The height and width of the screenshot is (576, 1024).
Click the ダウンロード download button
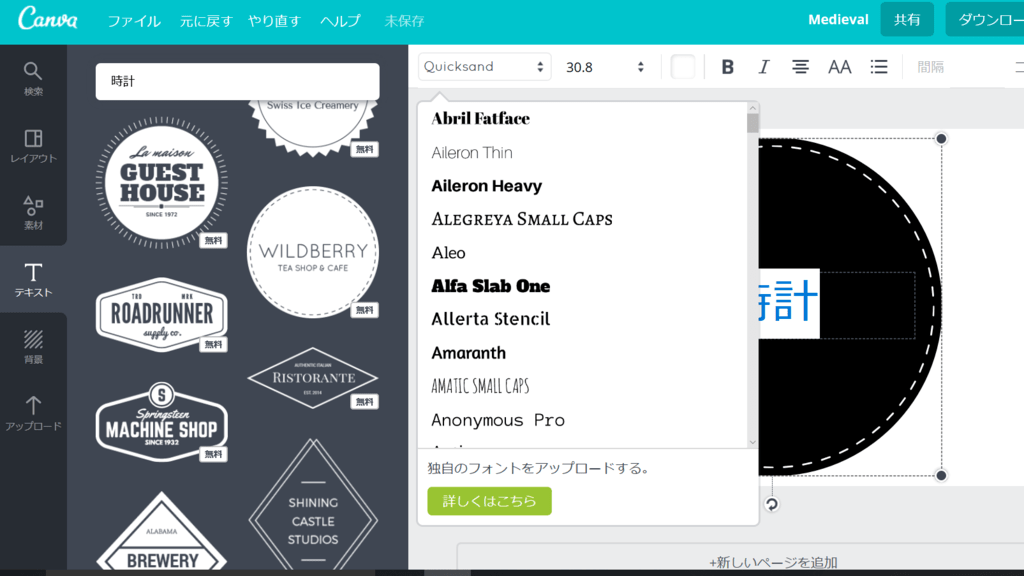(x=985, y=20)
